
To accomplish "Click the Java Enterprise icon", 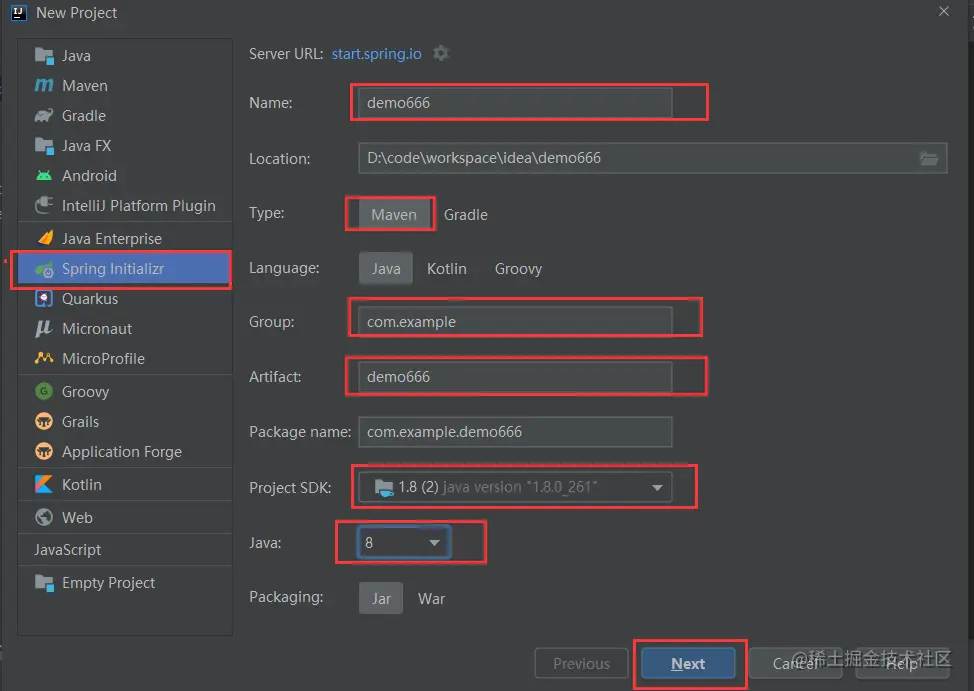I will [x=45, y=238].
